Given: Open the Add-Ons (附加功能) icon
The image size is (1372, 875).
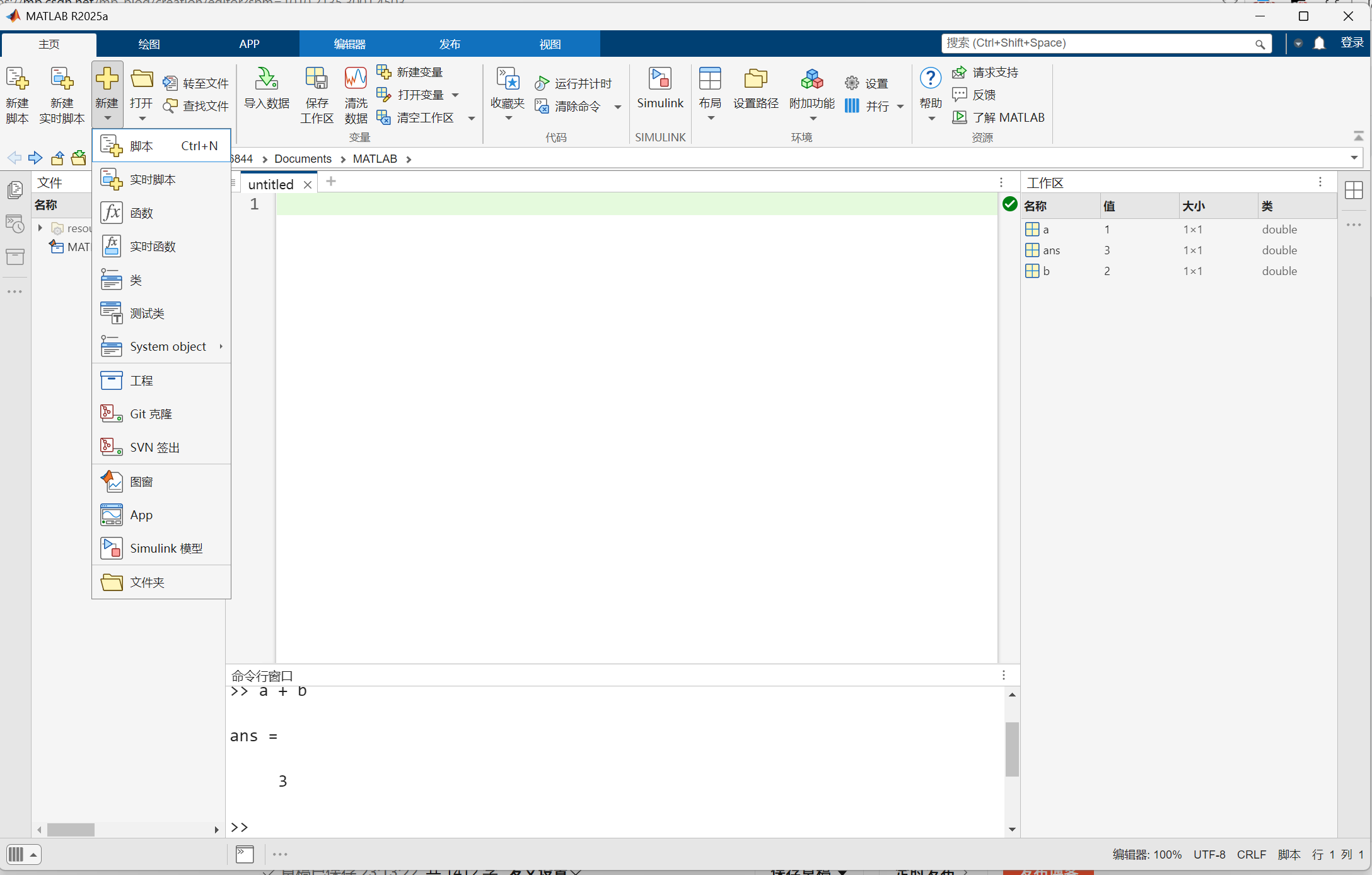Looking at the screenshot, I should coord(811,80).
